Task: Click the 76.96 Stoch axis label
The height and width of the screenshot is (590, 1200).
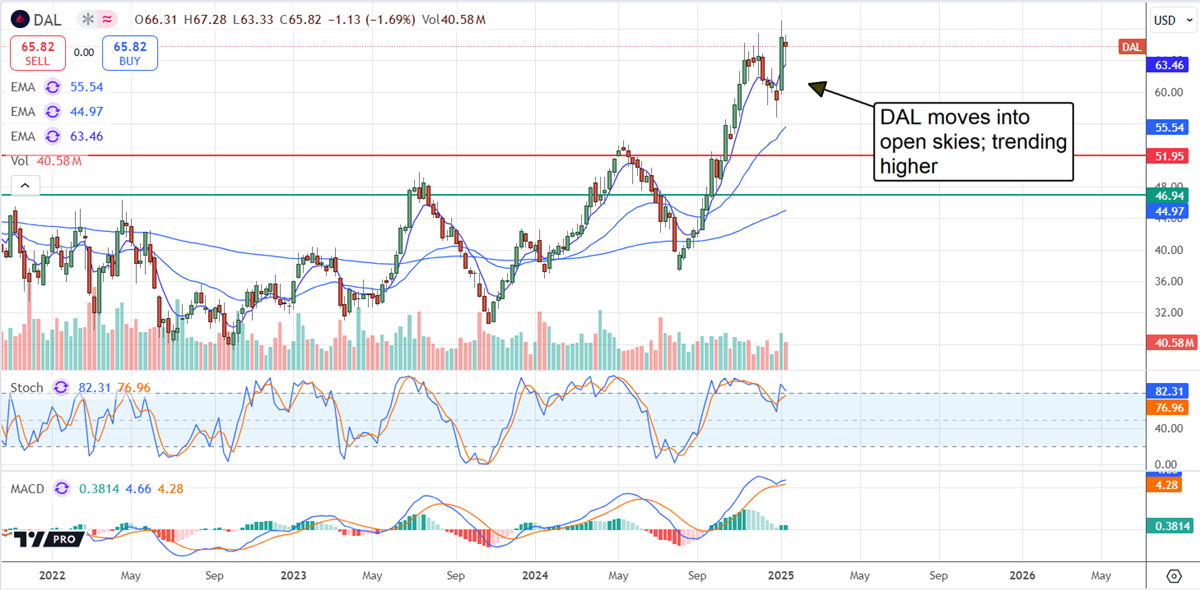Action: [x=1170, y=408]
